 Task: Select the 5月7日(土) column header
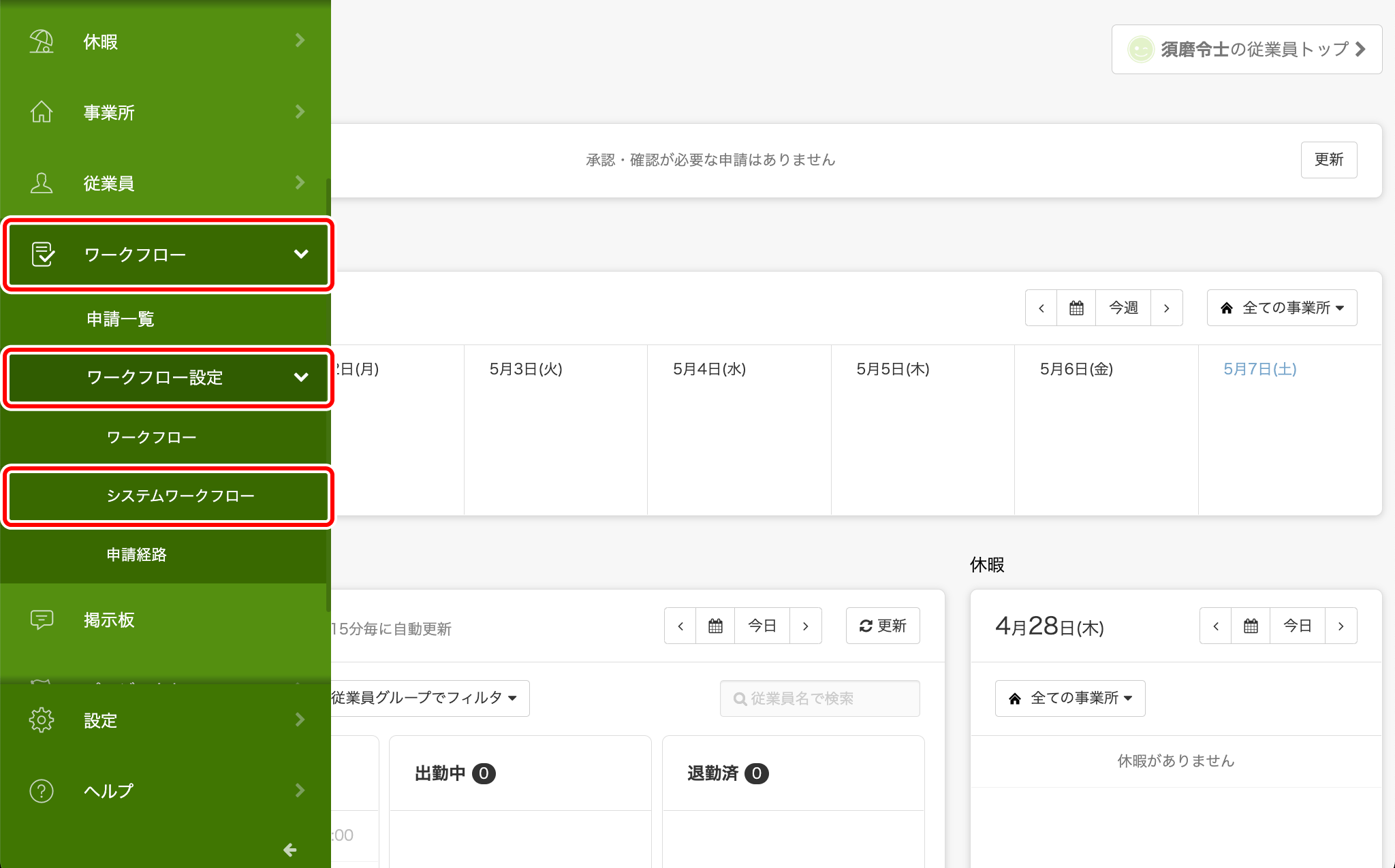1260,369
